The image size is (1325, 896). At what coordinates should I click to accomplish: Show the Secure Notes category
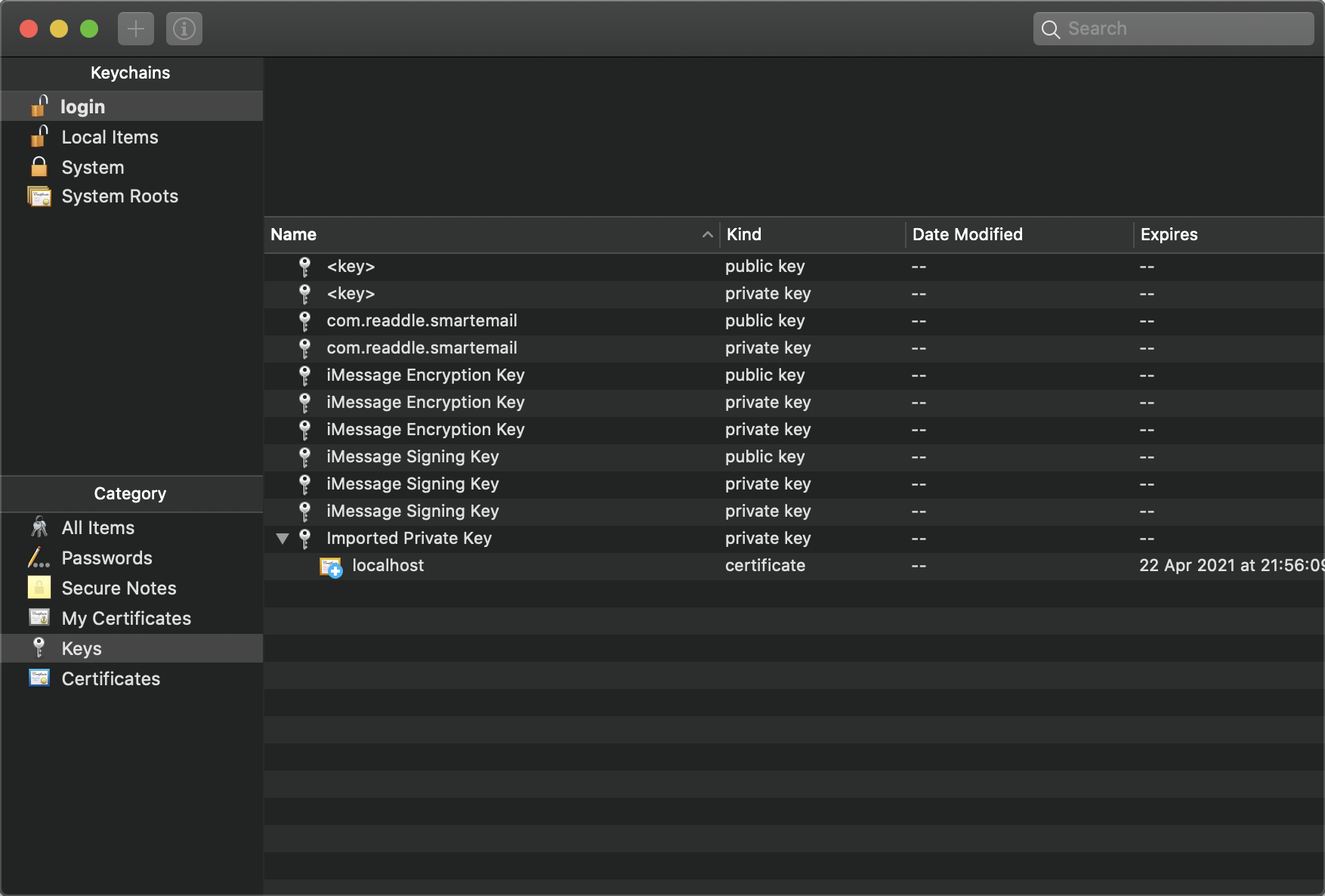pos(131,588)
